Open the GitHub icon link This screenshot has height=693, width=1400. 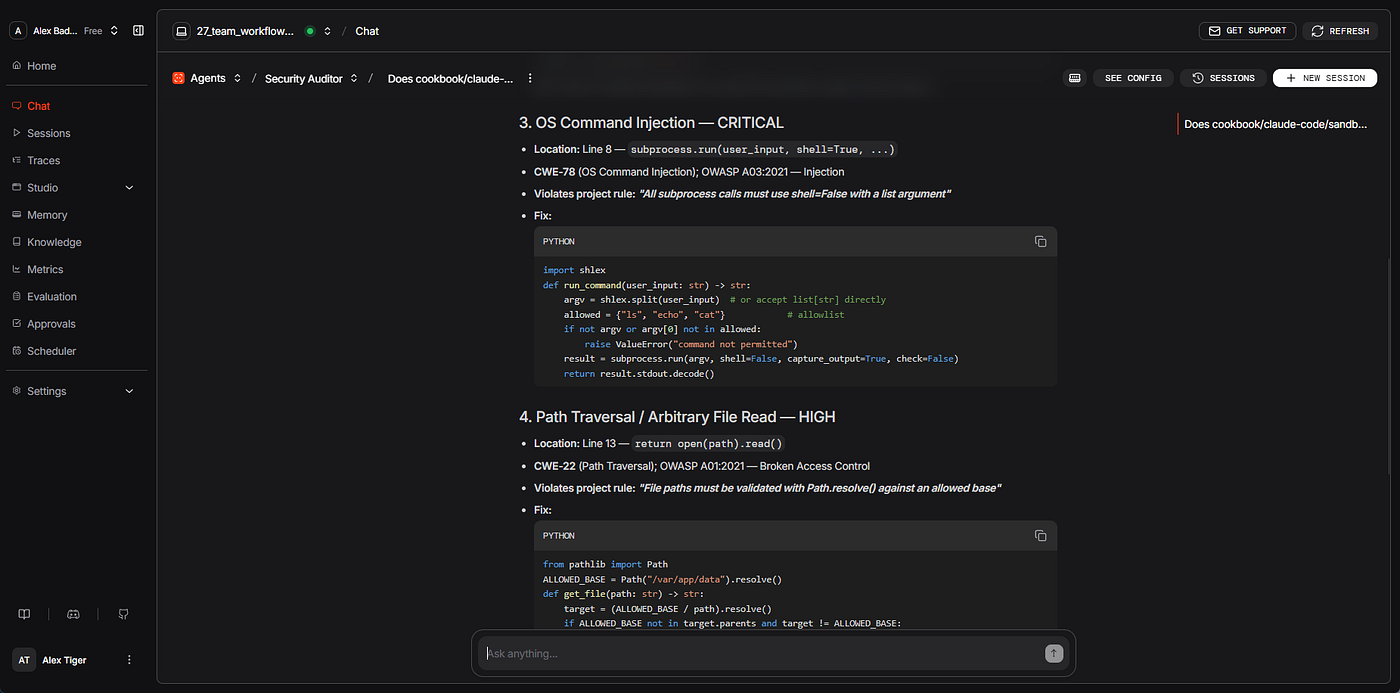click(x=123, y=614)
